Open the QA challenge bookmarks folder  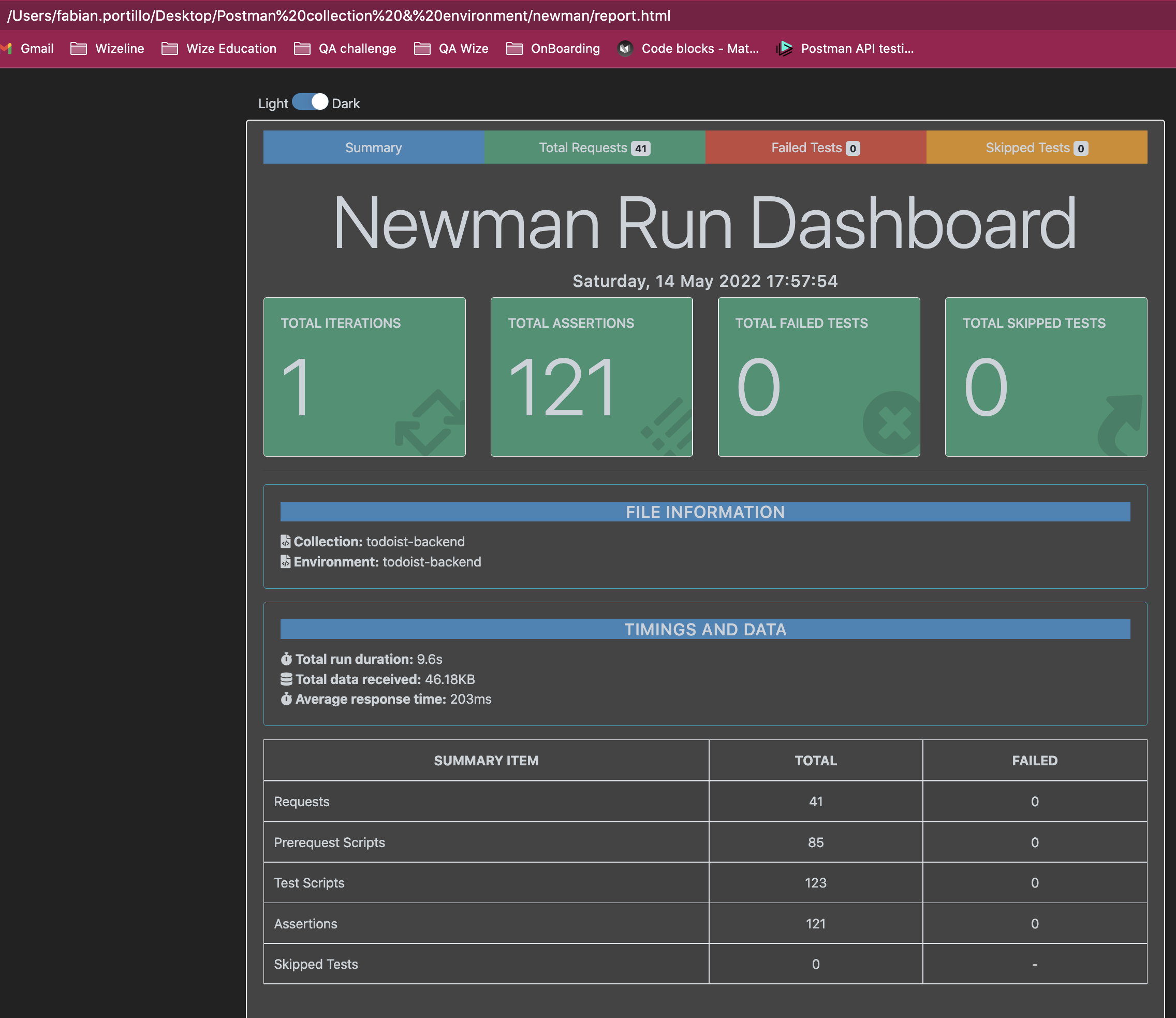tap(345, 49)
